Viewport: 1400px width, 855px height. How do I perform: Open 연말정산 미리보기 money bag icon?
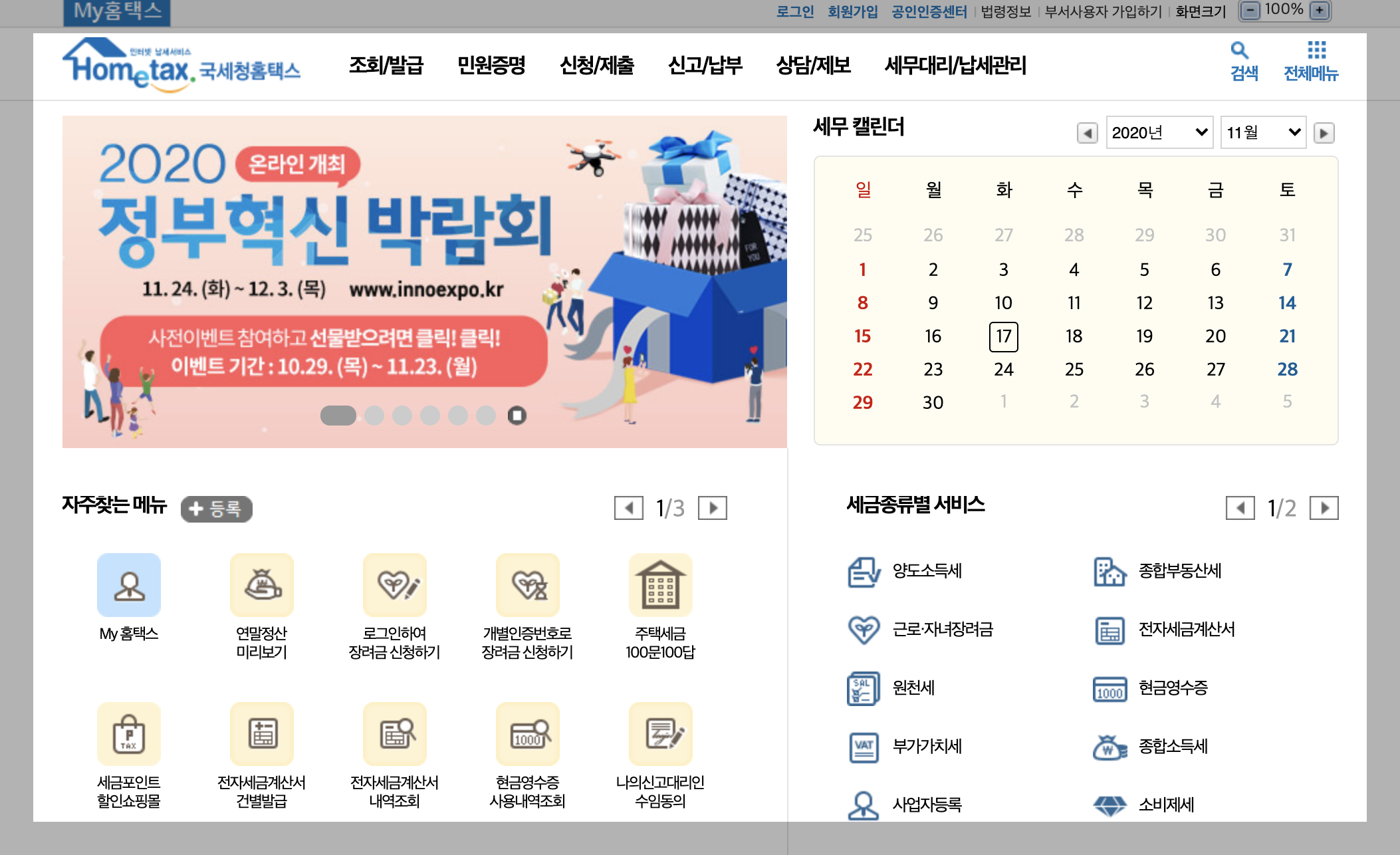(262, 585)
